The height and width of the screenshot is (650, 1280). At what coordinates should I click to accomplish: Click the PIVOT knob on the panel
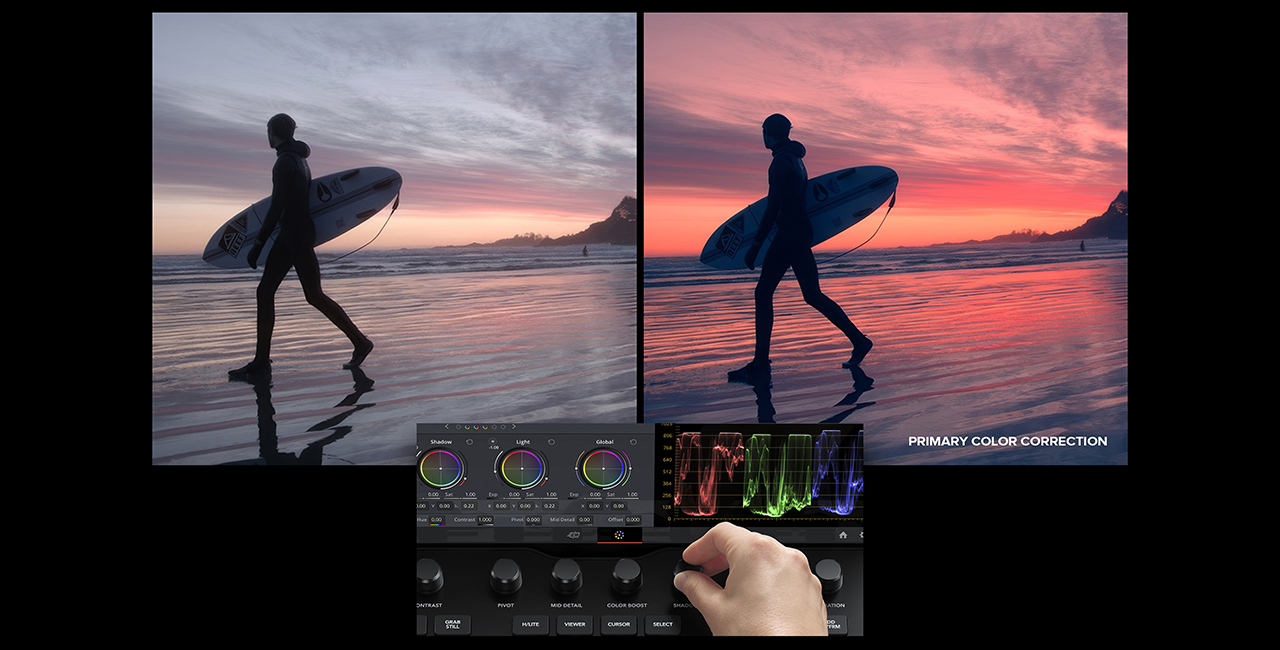point(506,576)
